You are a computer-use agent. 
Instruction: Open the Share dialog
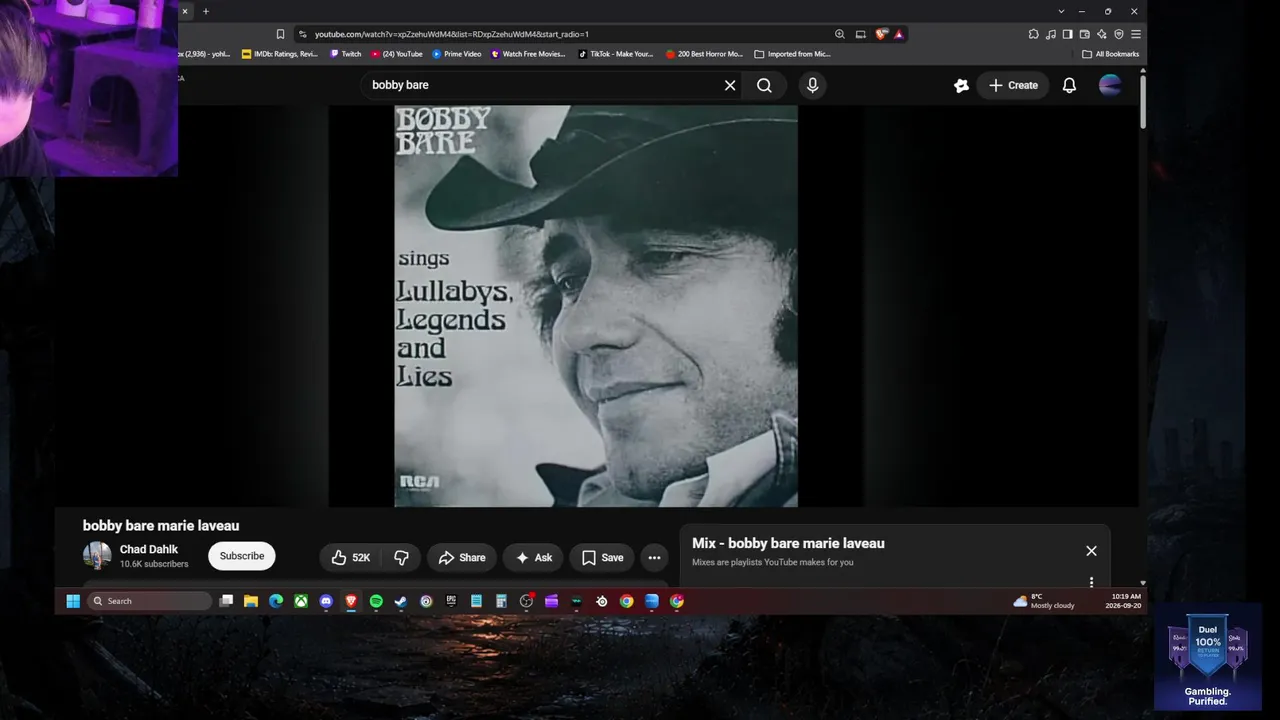[x=462, y=558]
